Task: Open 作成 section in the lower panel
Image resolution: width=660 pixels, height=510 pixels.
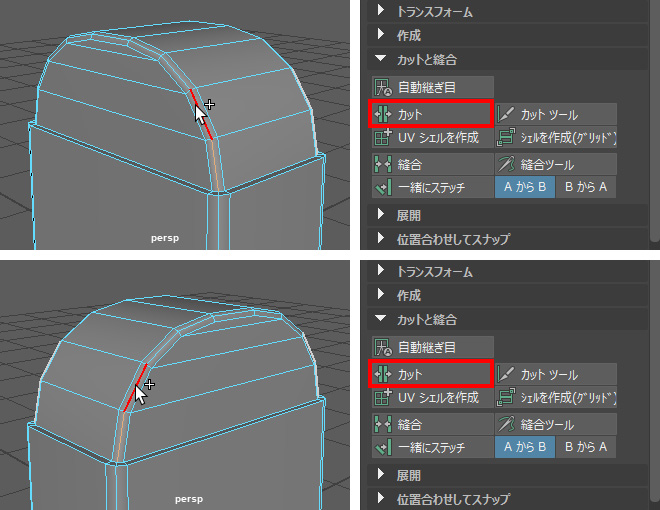Action: 409,295
